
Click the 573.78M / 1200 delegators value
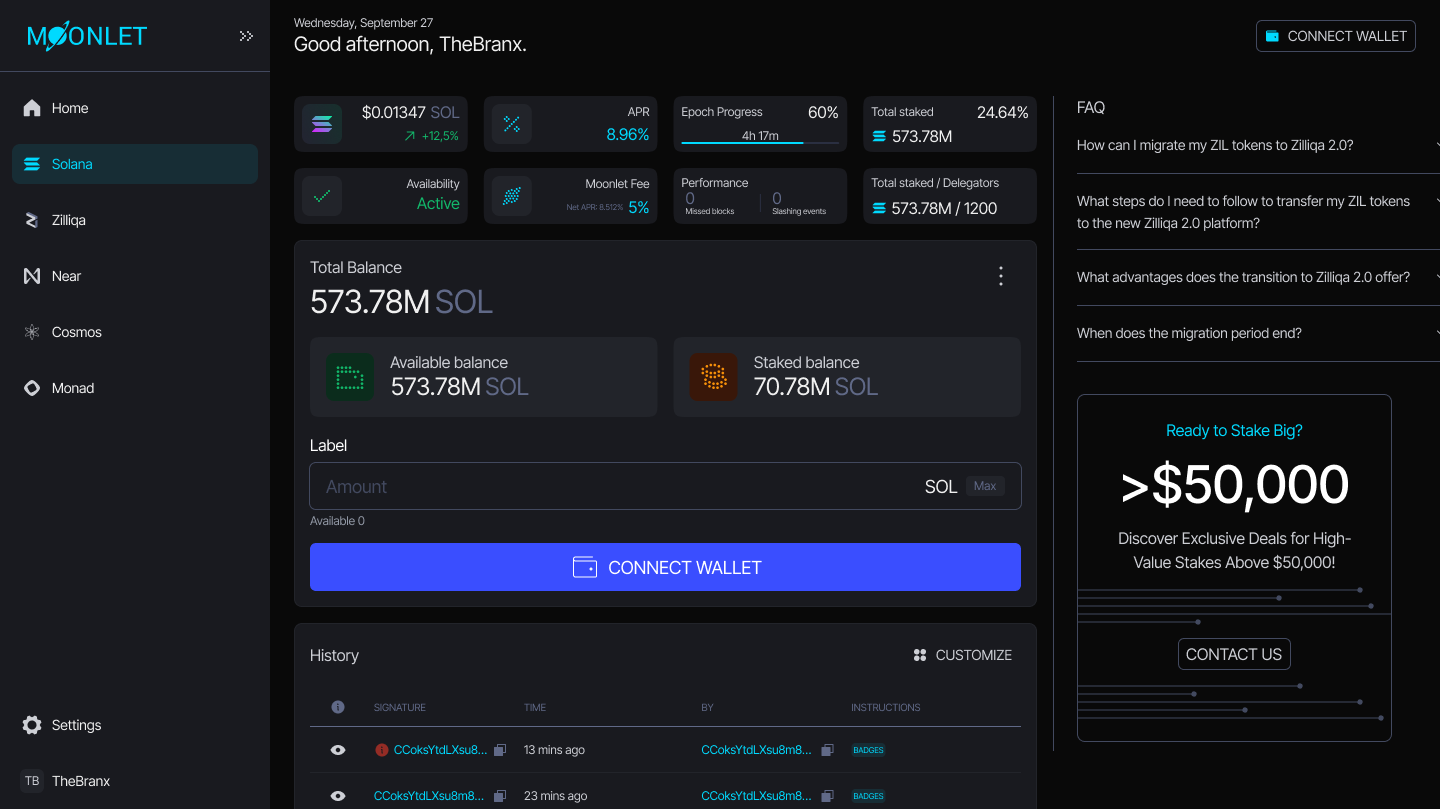click(944, 208)
